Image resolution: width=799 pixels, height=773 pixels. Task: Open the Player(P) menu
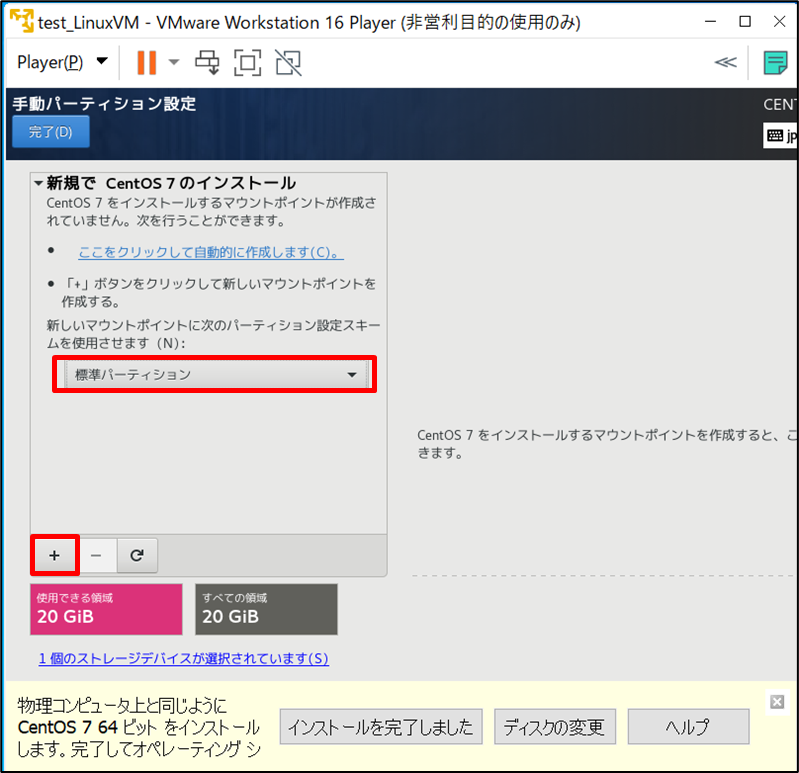62,62
